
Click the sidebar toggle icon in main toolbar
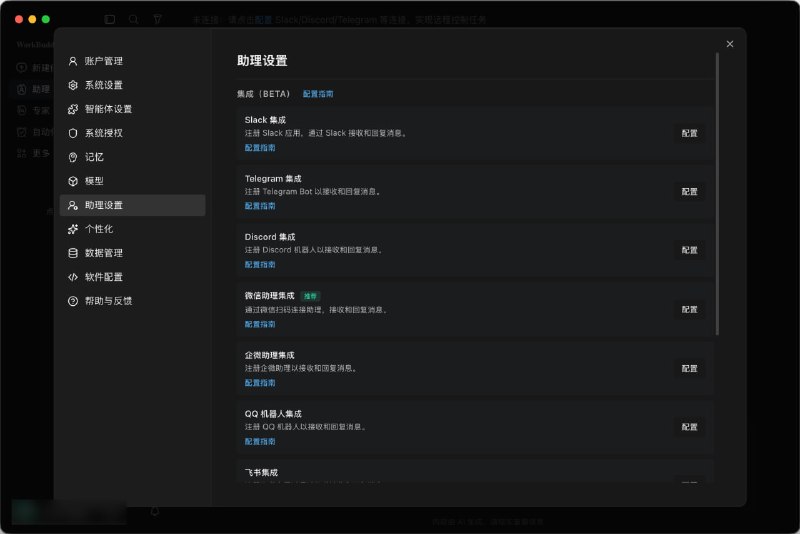point(110,19)
